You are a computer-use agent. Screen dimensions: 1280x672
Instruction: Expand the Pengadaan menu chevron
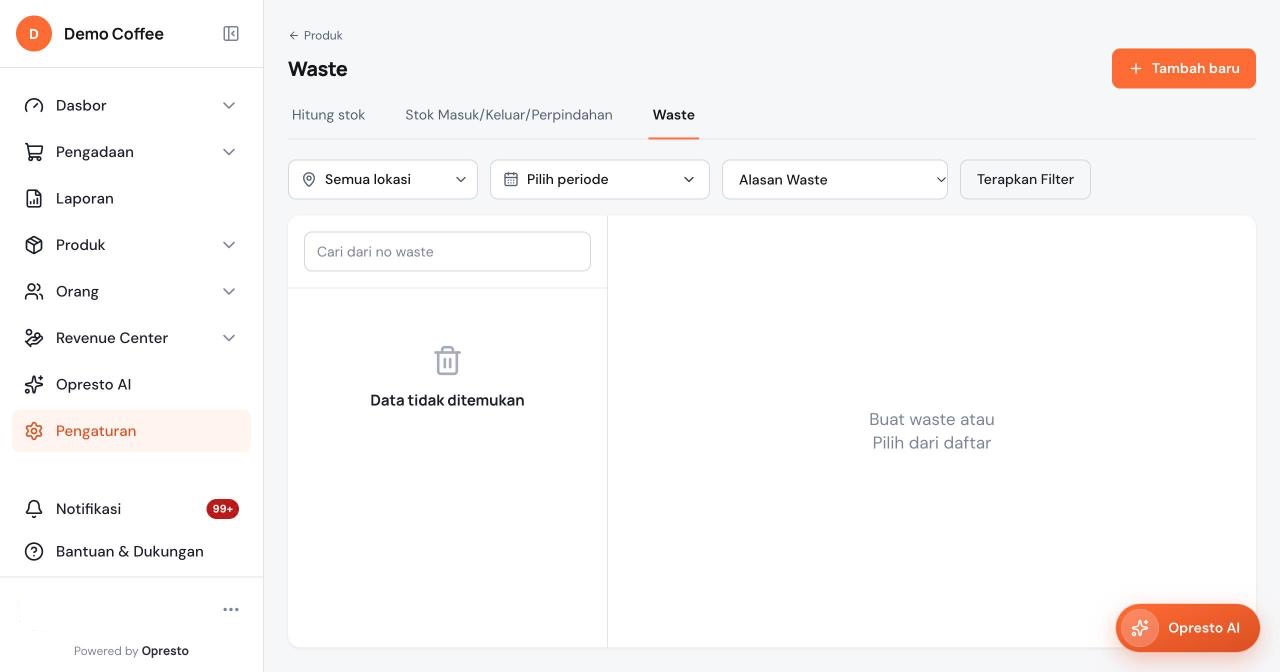point(229,152)
